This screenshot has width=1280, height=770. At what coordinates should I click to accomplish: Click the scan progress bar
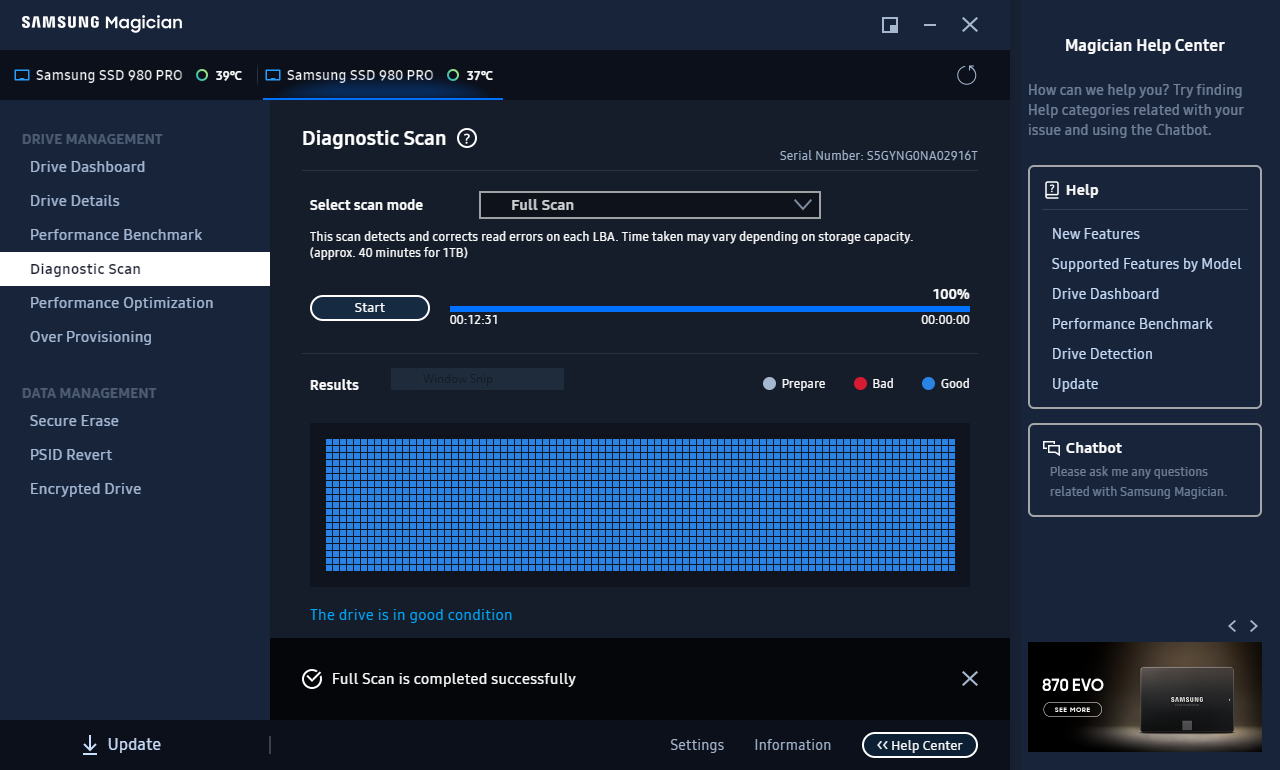pos(710,309)
